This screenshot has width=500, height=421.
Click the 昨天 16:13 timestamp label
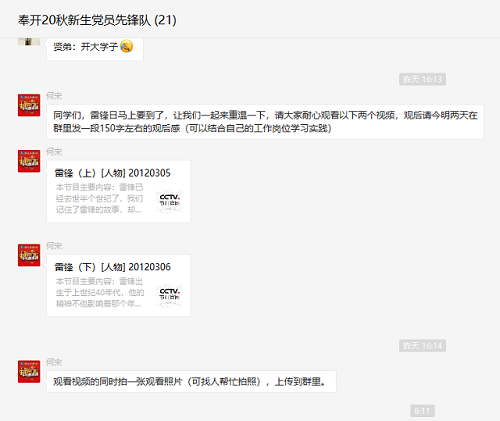click(422, 79)
